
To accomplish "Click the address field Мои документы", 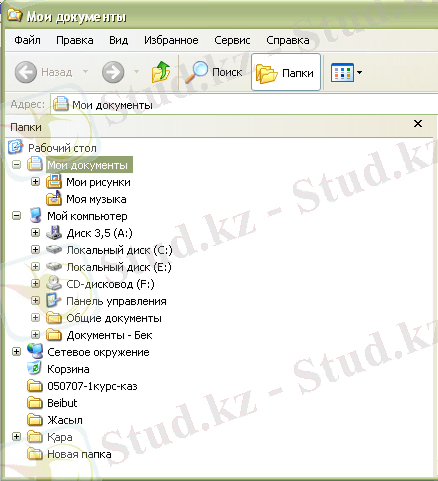I will pos(244,105).
